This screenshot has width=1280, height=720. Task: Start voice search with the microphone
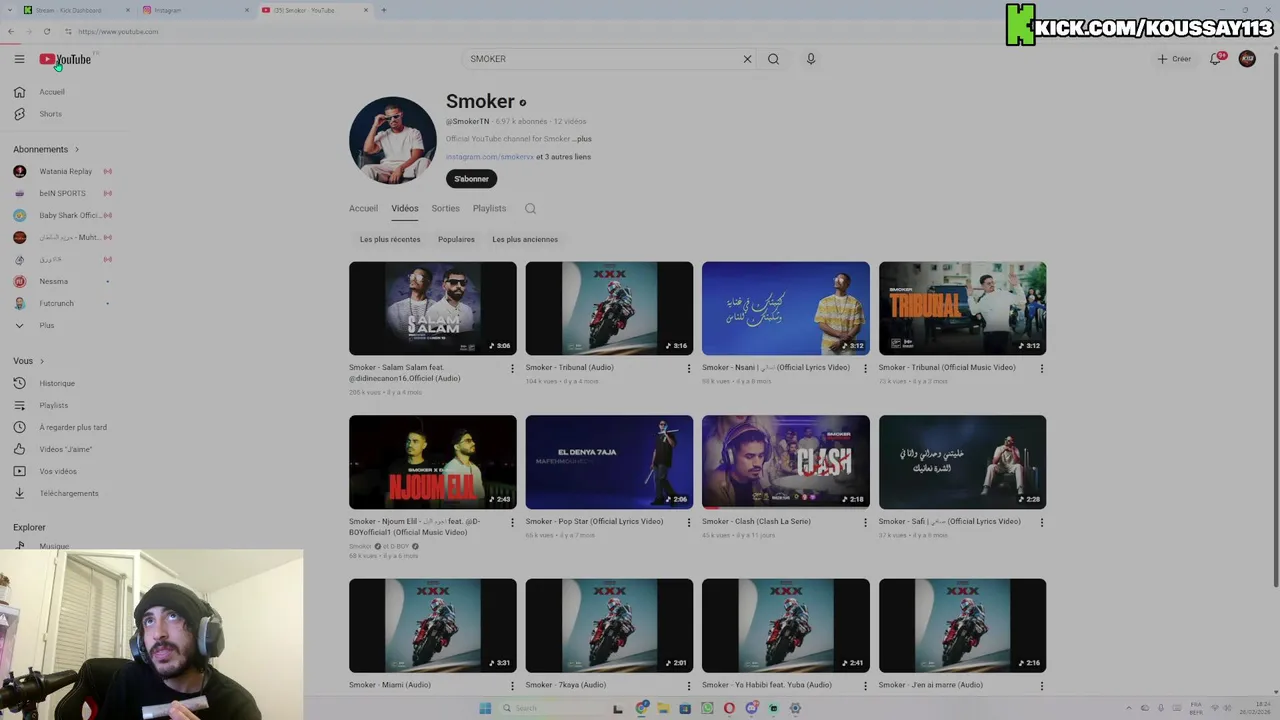tap(811, 59)
